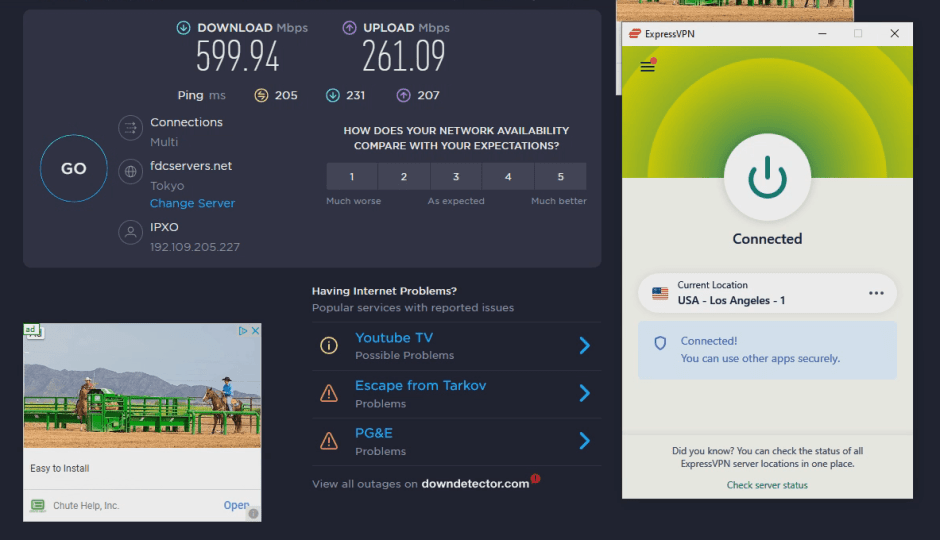Expand the Youtube TV row chevron
This screenshot has width=940, height=540.
[585, 345]
